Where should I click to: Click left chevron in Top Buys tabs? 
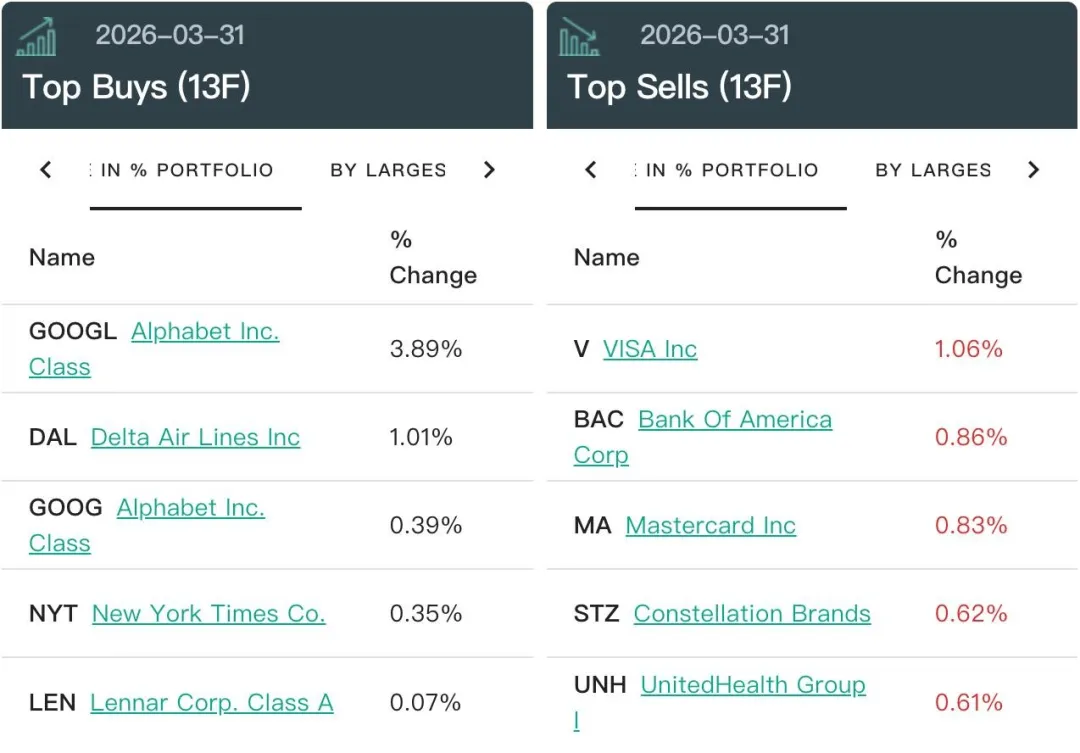click(46, 170)
